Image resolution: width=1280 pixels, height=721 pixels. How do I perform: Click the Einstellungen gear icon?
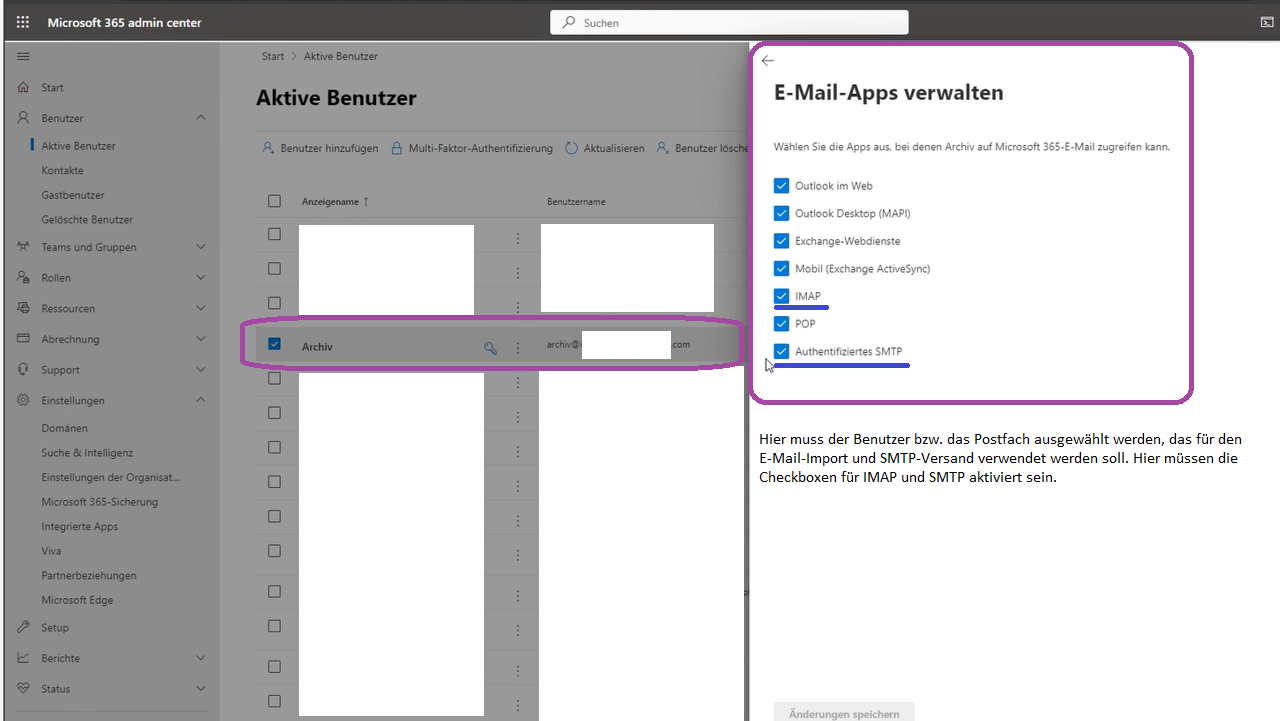click(x=24, y=401)
